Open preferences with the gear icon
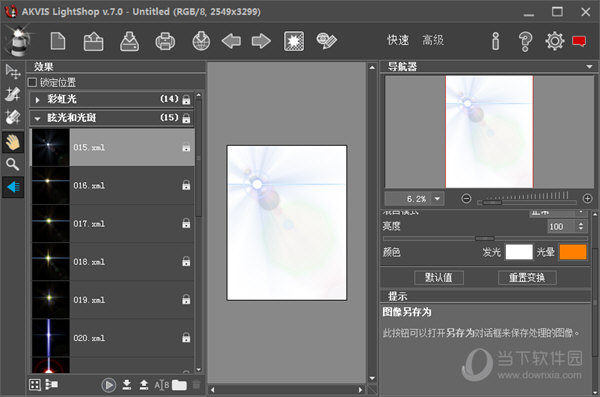The image size is (600, 397). click(555, 41)
